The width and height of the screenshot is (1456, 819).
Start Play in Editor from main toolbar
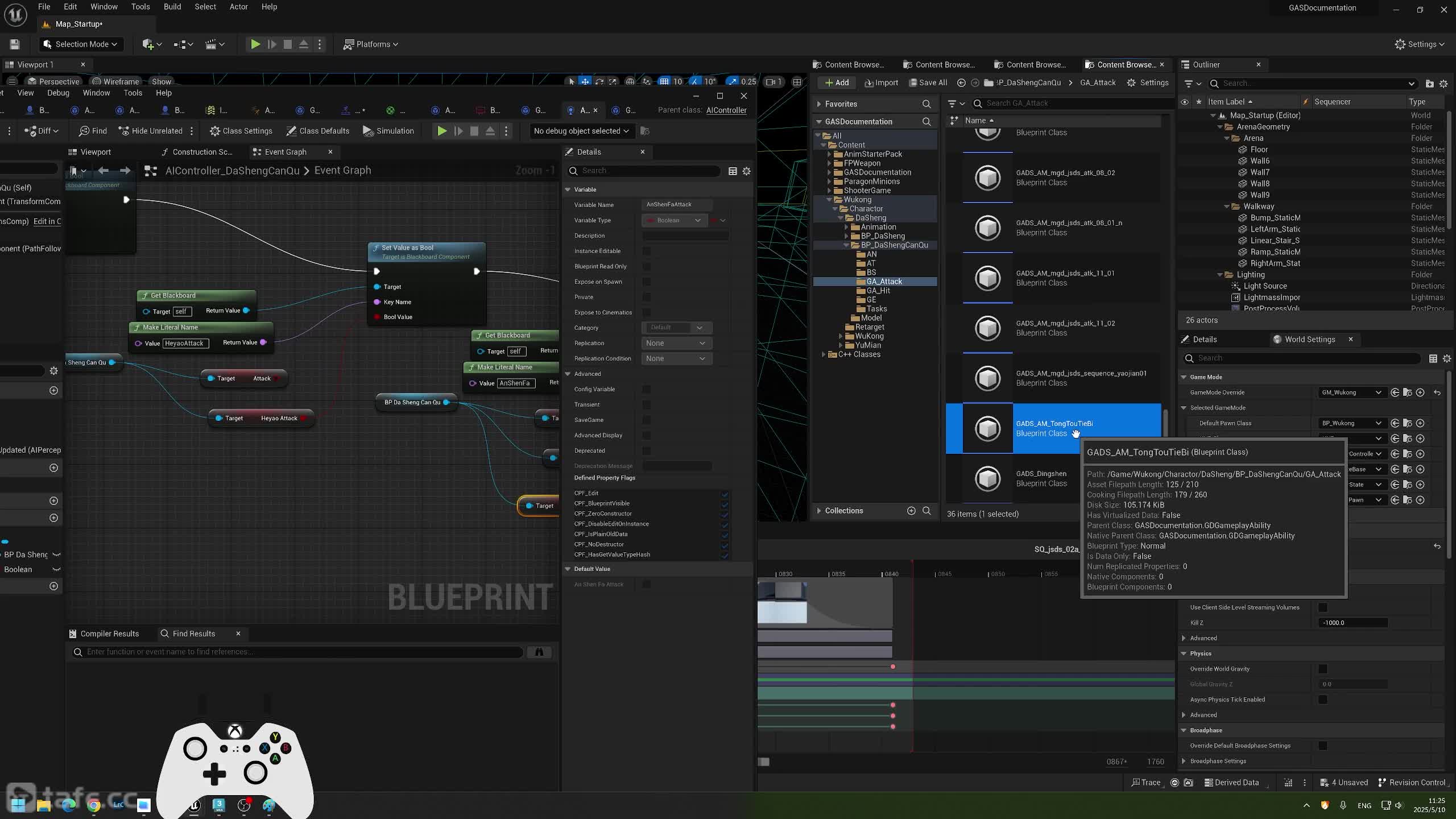(255, 44)
